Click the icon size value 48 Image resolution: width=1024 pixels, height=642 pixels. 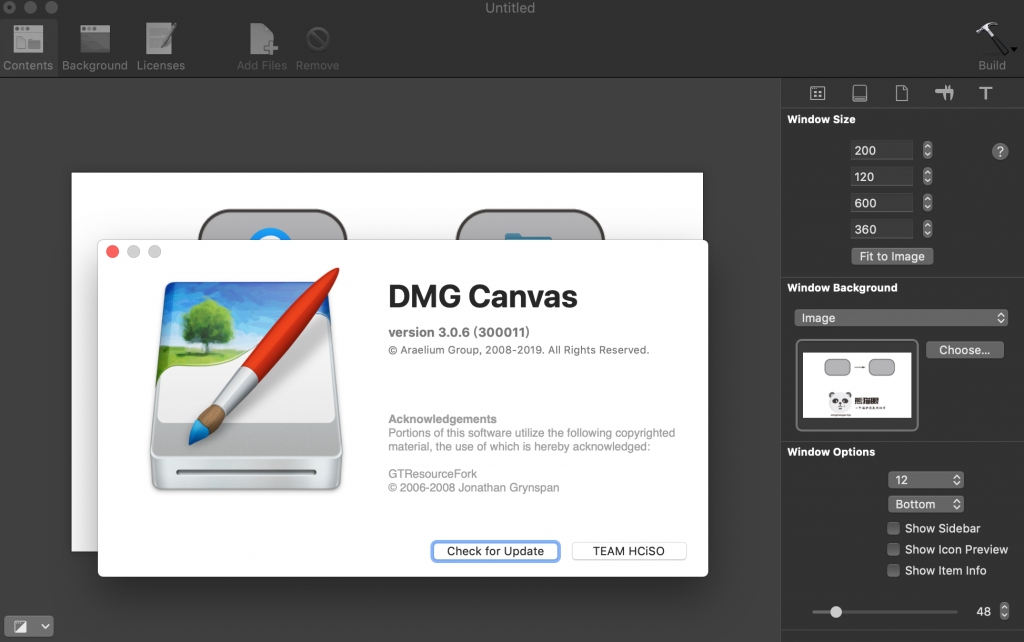click(x=983, y=612)
